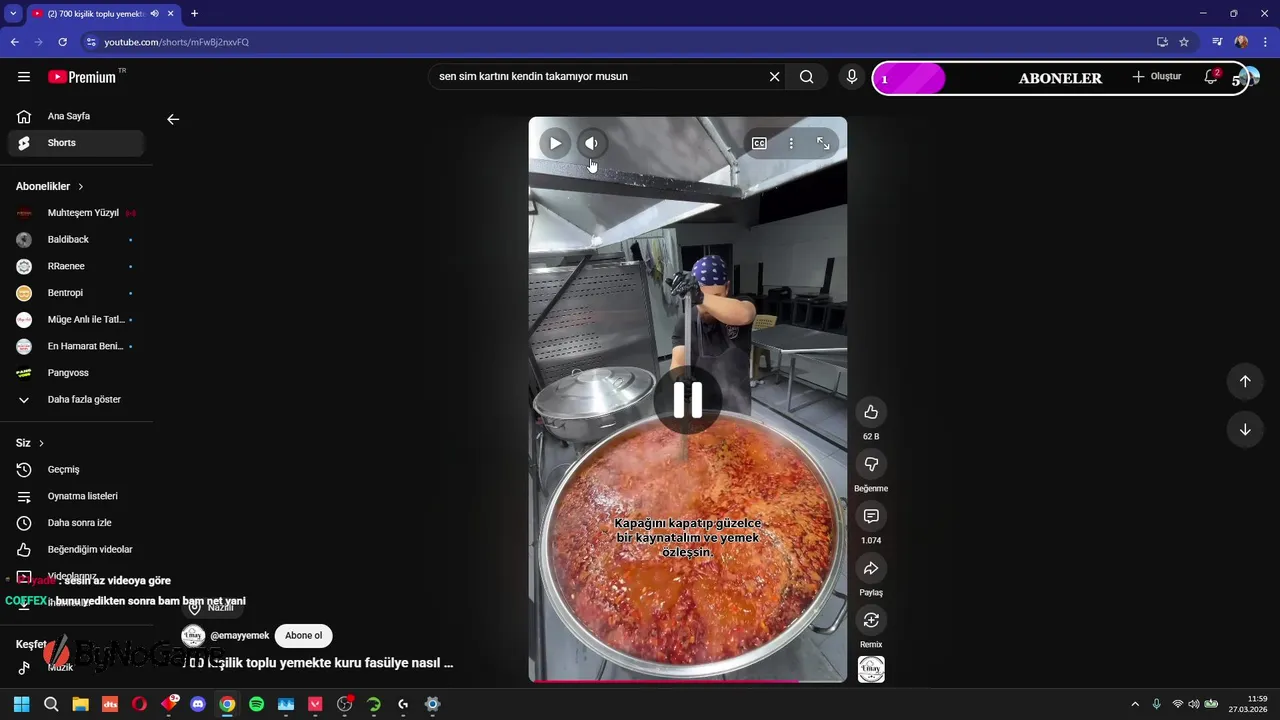
Task: Open the RRaenee channel subscription
Action: [x=76, y=266]
